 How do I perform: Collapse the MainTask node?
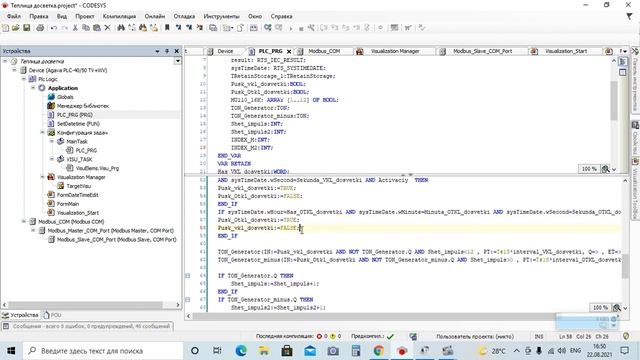tap(52, 141)
